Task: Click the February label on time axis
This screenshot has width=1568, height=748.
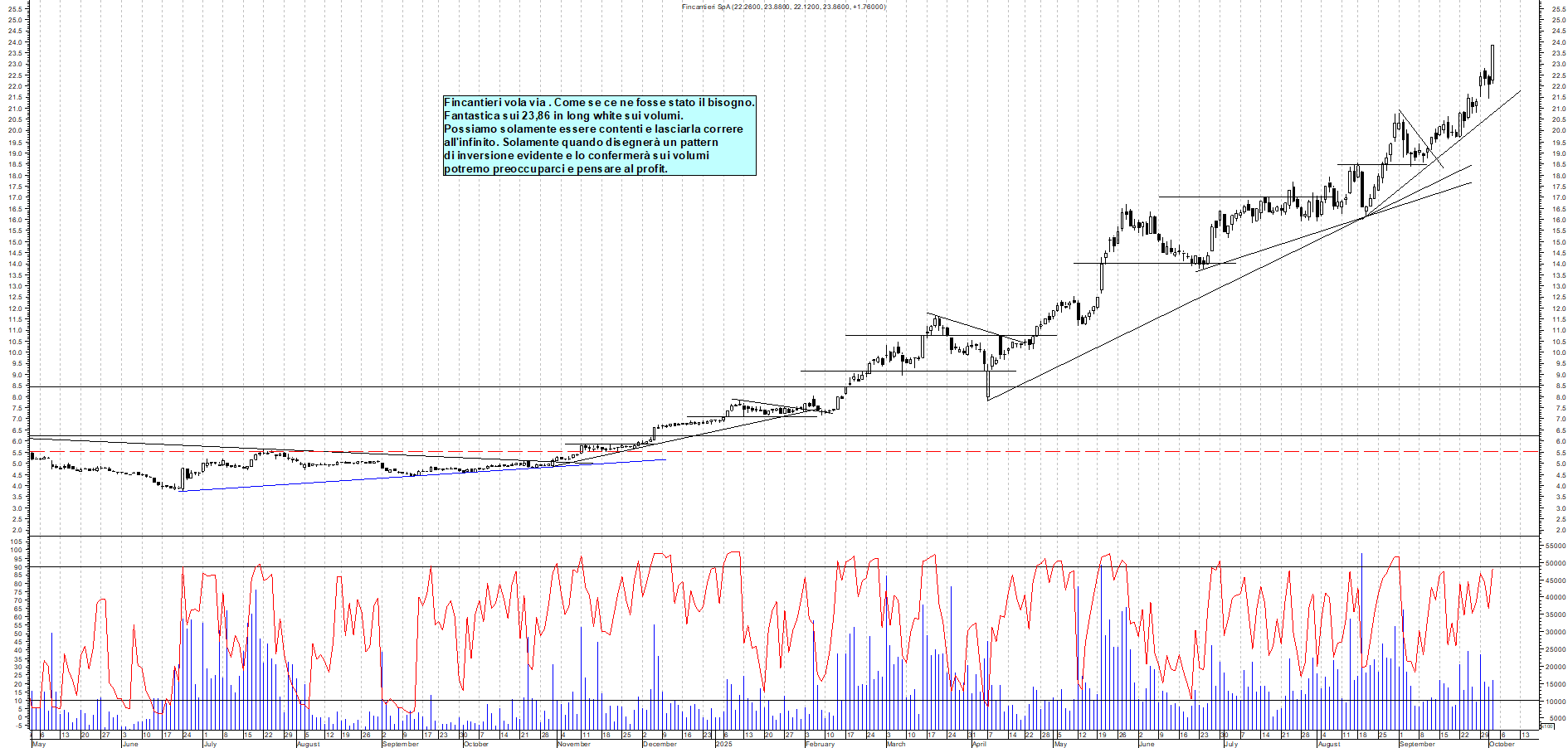Action: 820,744
